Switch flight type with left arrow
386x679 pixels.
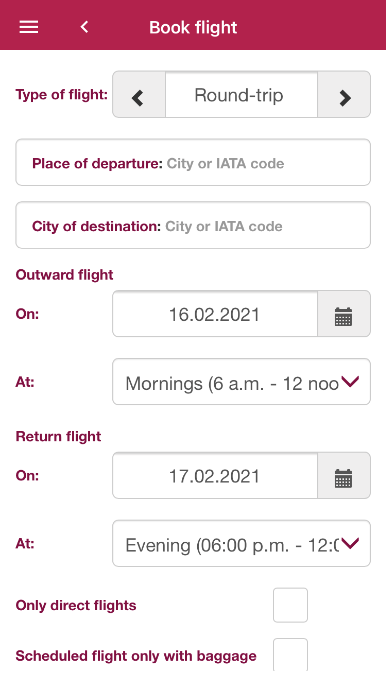tap(139, 94)
